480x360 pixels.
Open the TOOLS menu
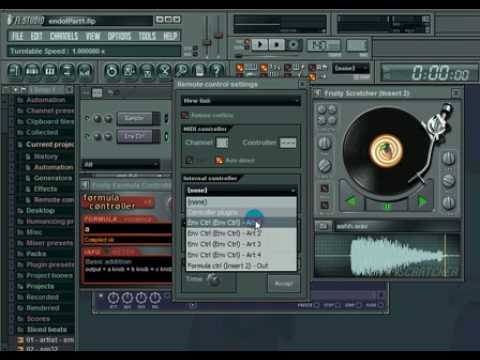(x=147, y=36)
